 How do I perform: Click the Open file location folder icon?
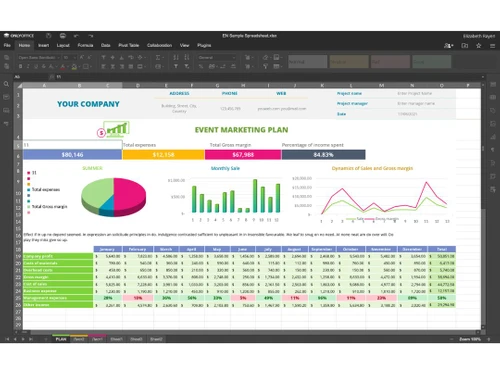point(465,45)
